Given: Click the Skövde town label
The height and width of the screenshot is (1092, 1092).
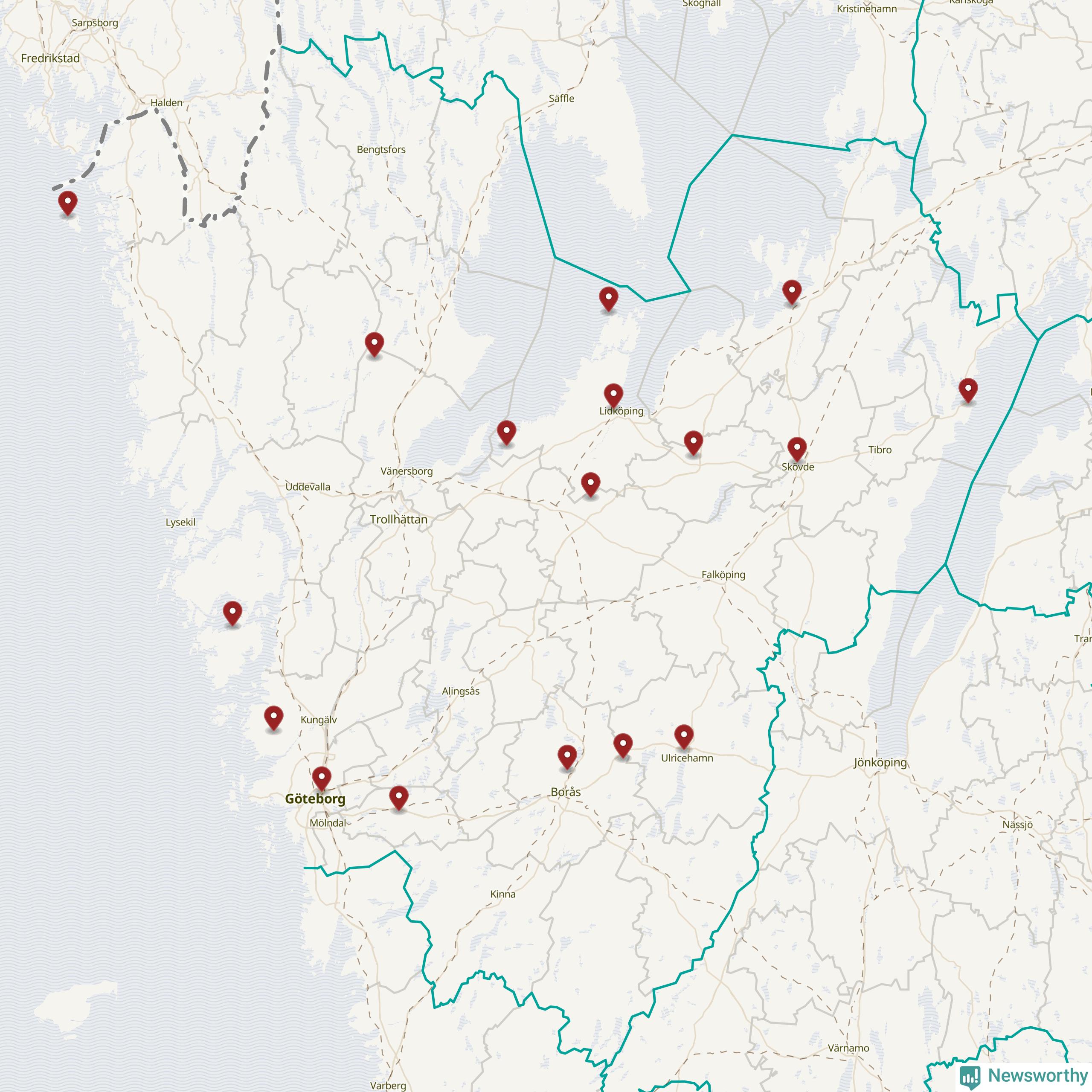Looking at the screenshot, I should tap(798, 467).
